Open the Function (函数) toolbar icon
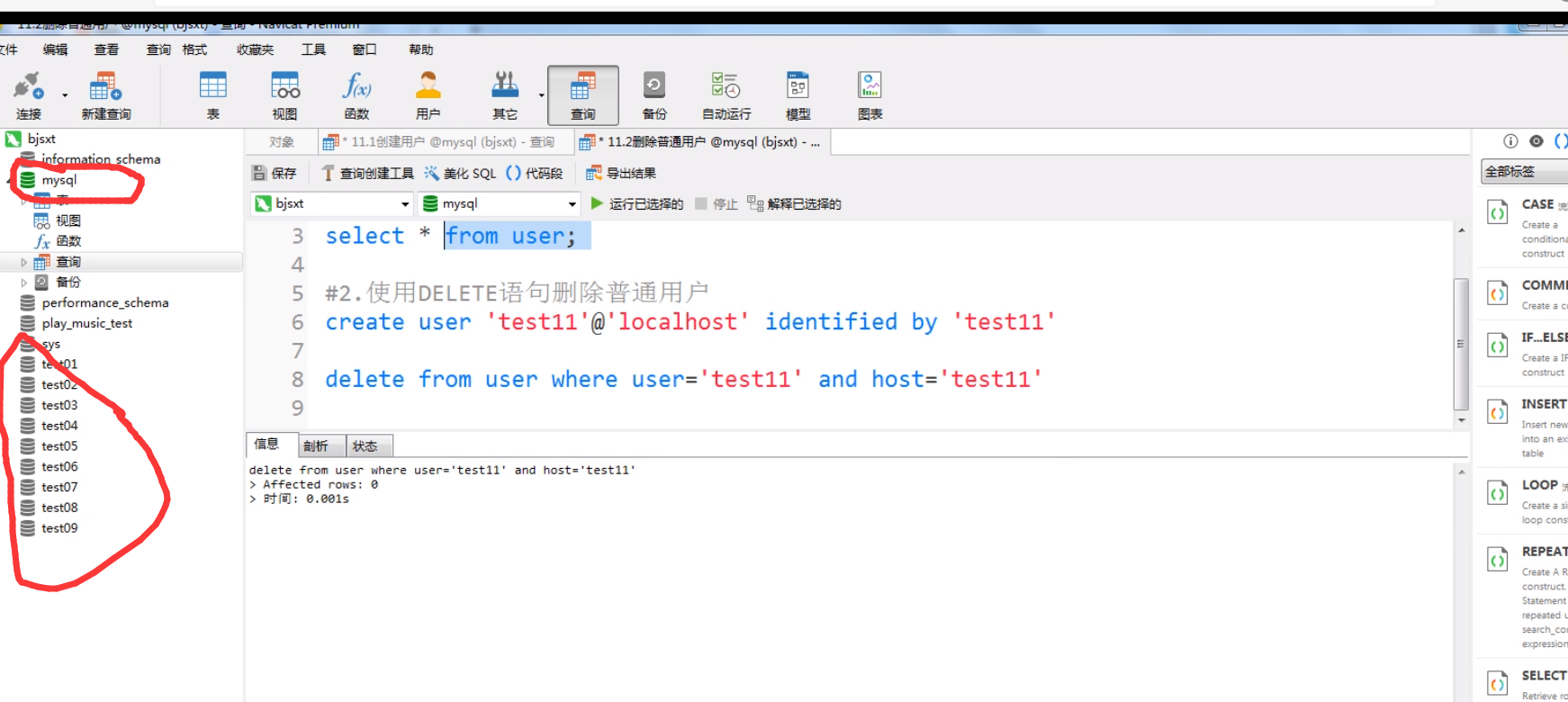 (357, 95)
